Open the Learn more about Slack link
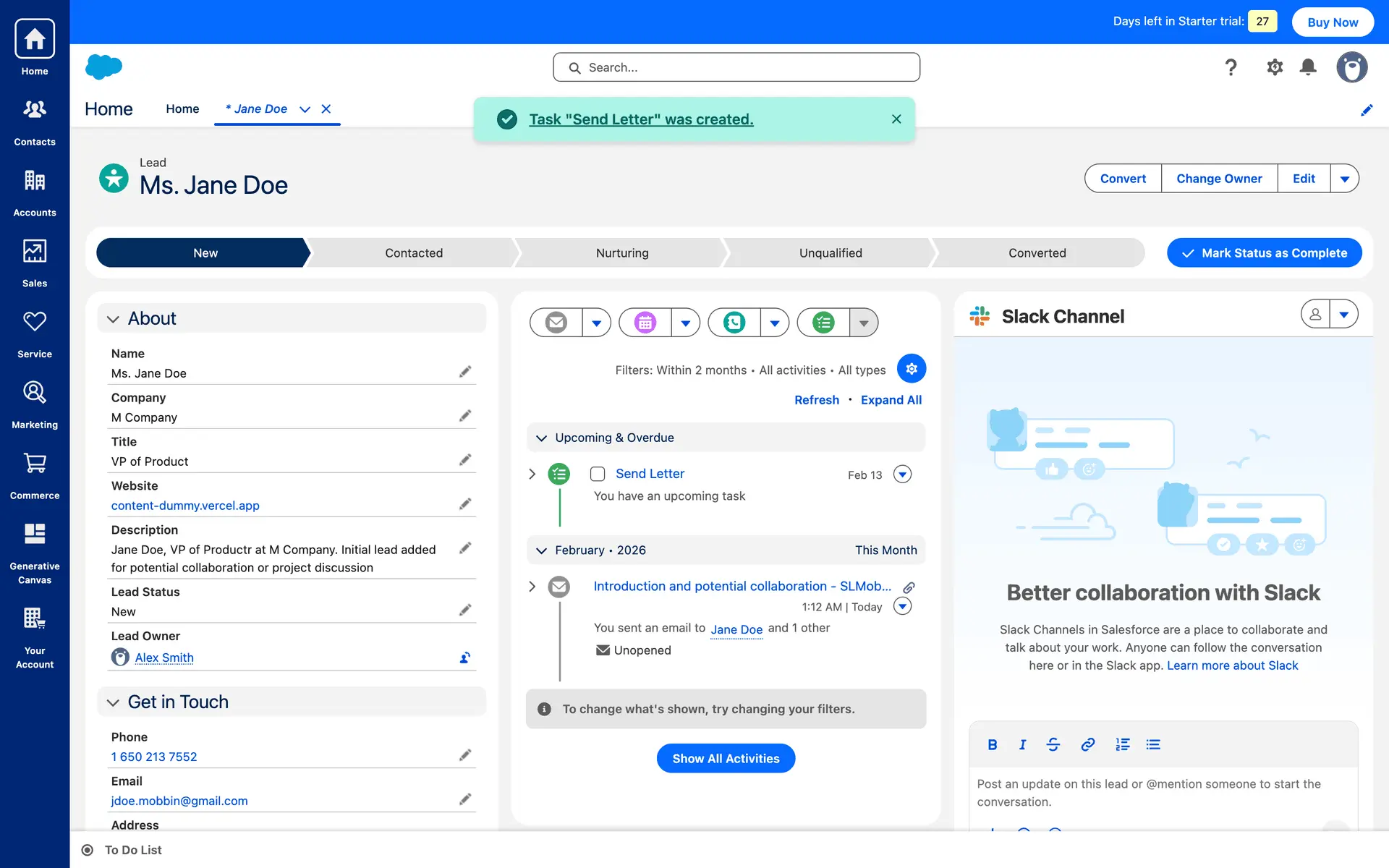 (x=1232, y=665)
